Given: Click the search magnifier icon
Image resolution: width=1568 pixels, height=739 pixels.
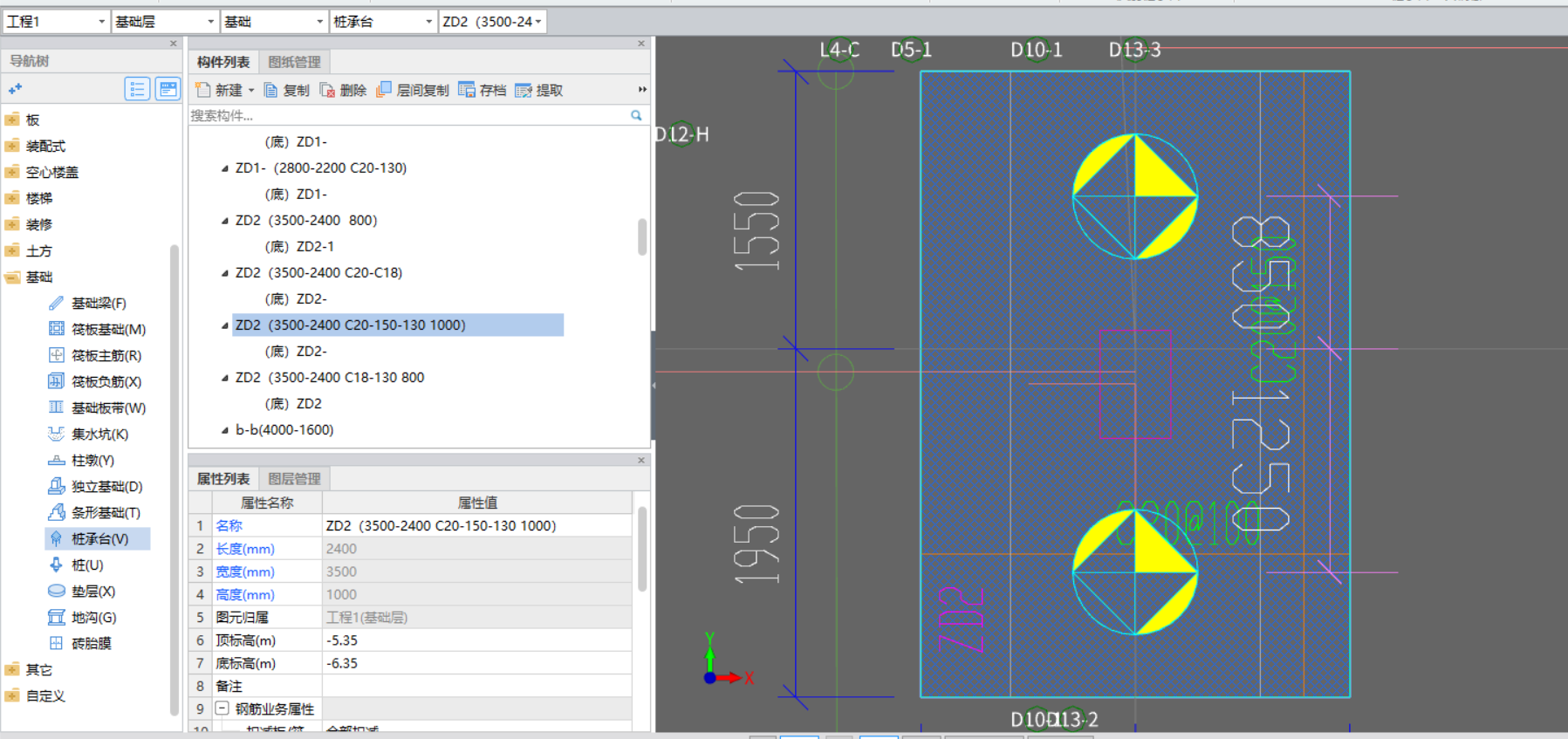Looking at the screenshot, I should coord(636,115).
